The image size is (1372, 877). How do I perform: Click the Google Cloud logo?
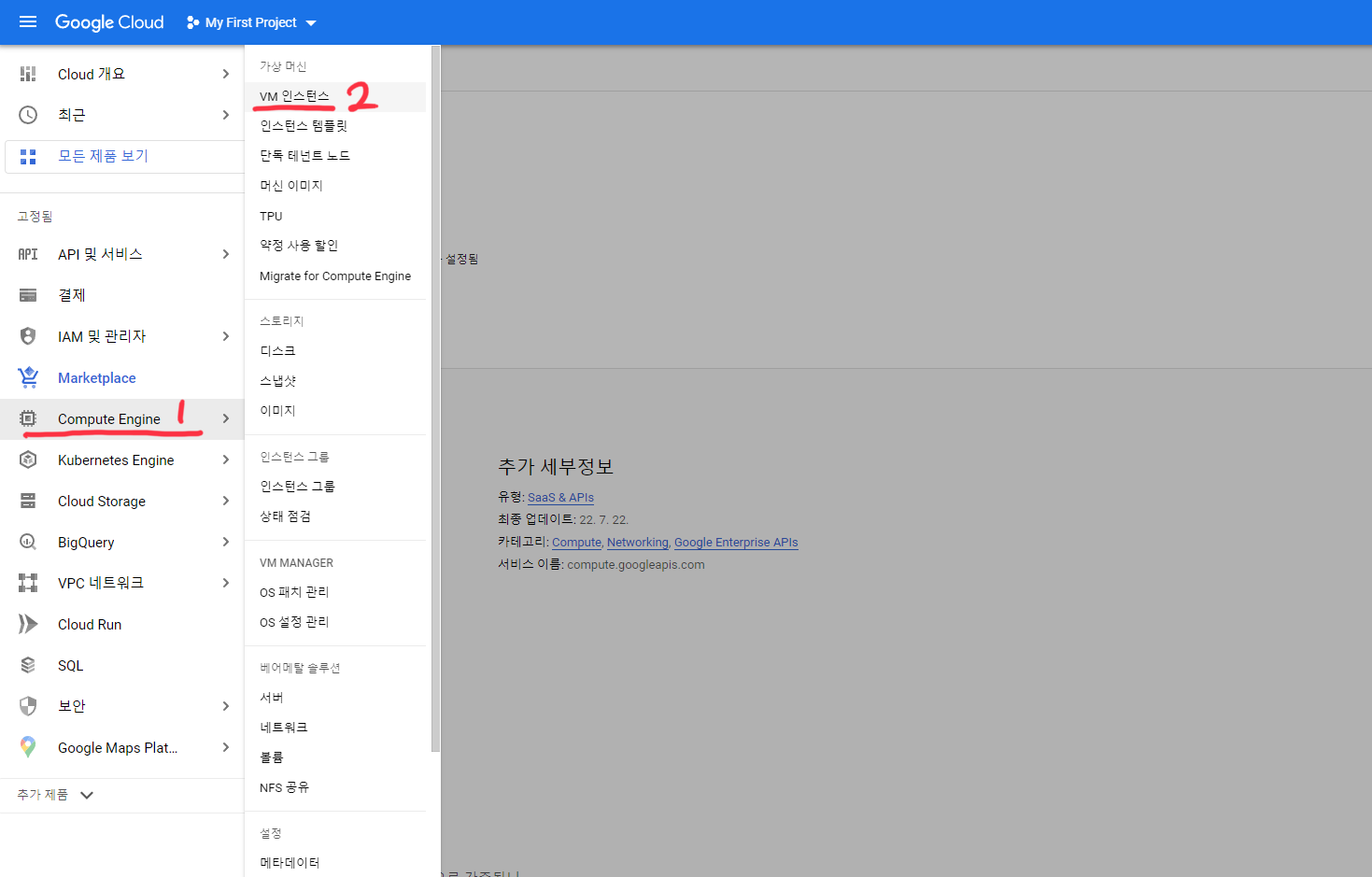tap(109, 22)
